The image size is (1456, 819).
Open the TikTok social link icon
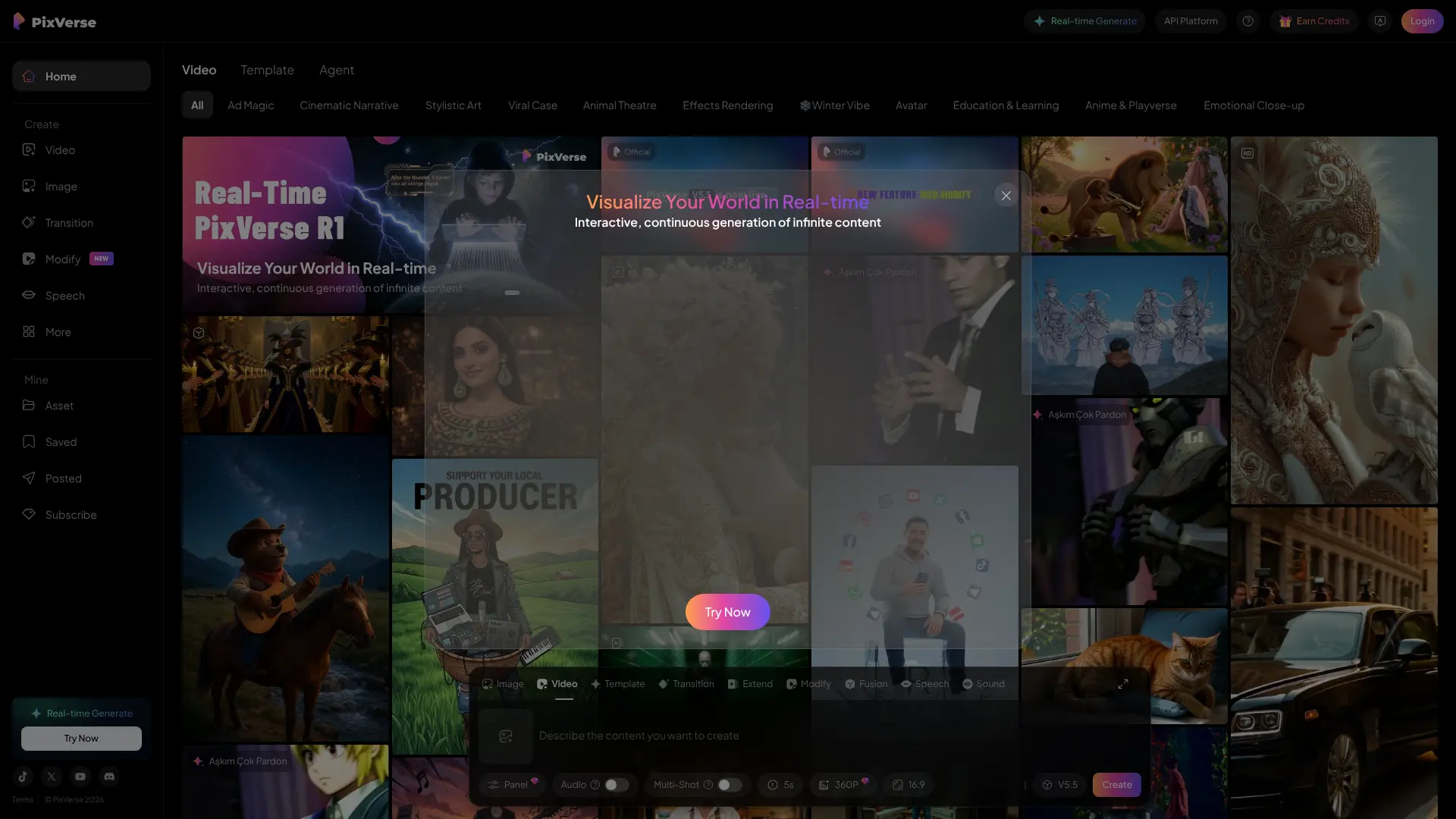pyautogui.click(x=23, y=776)
